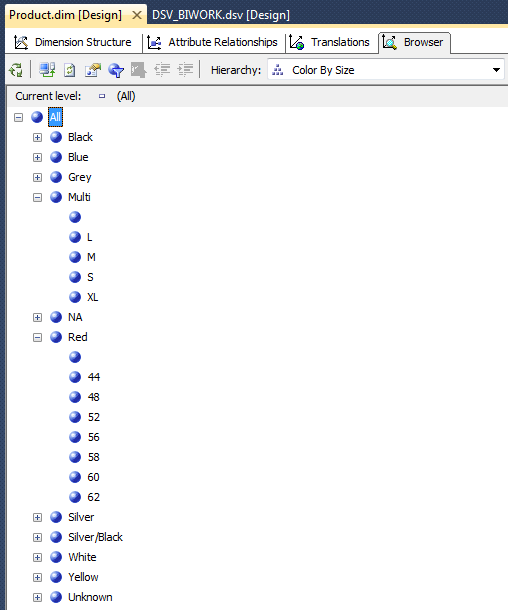Image resolution: width=508 pixels, height=610 pixels.
Task: Select the blank member under Red
Action: 75,357
